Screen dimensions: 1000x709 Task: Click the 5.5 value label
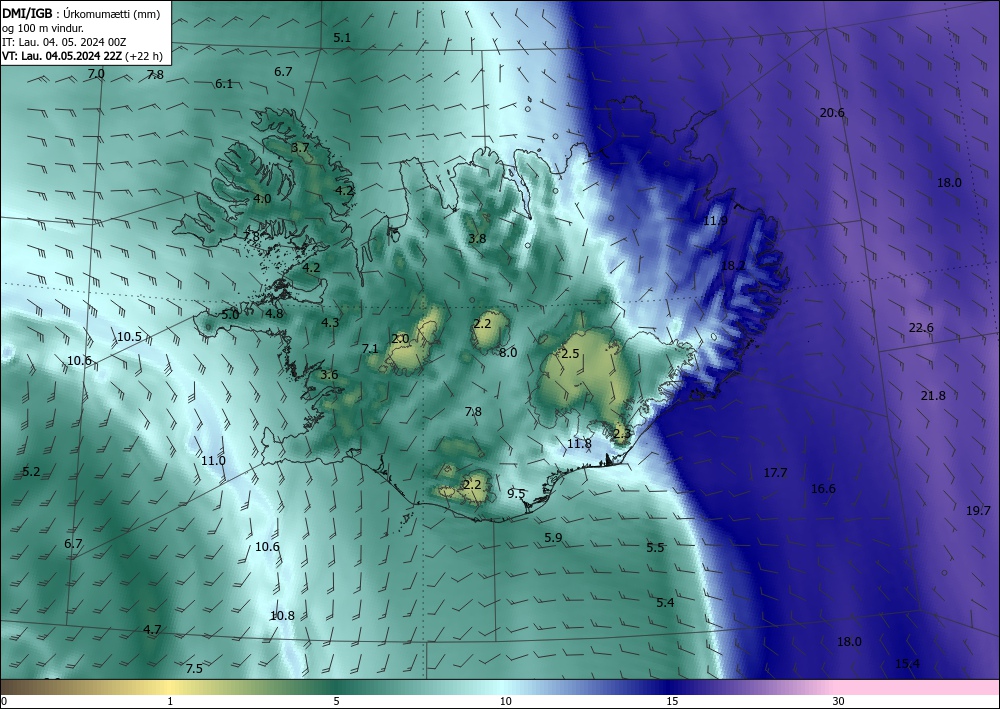point(655,547)
